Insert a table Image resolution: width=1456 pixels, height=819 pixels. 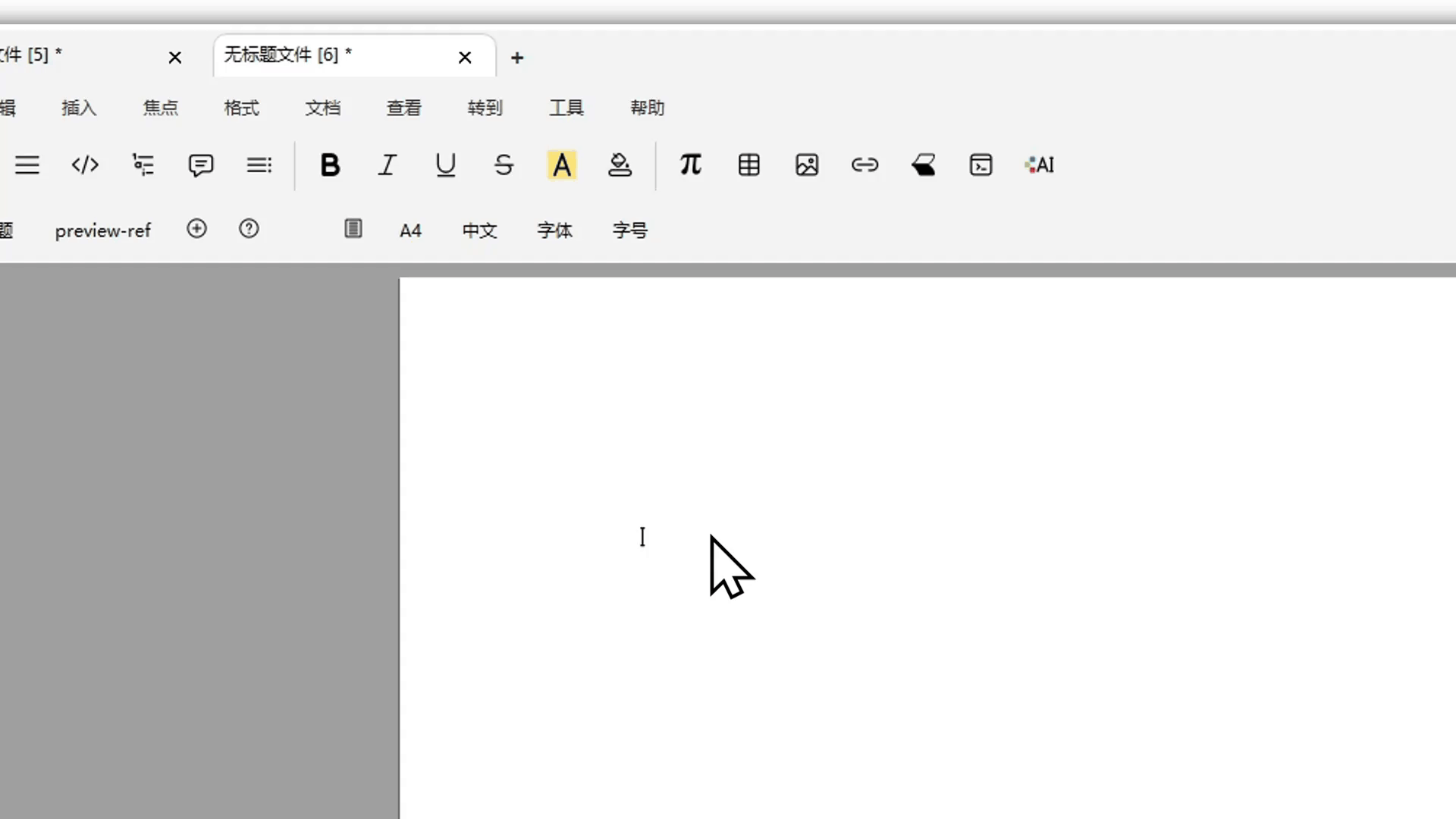[x=749, y=165]
